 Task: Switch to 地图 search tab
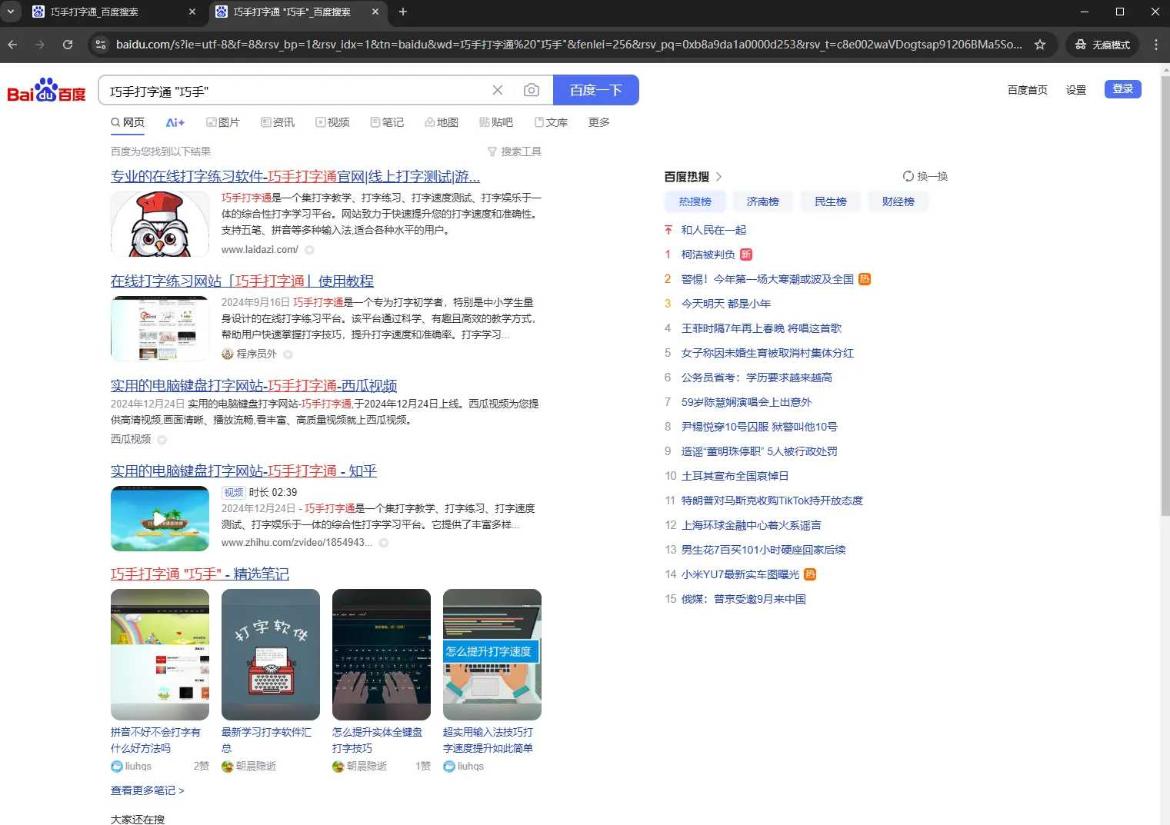(x=441, y=122)
